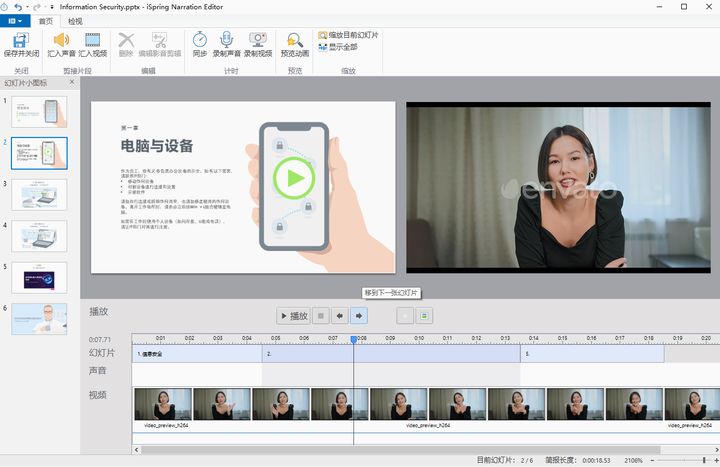Select slide 3 thumbnail
Viewport: 720px width, 467px height.
pyautogui.click(x=39, y=195)
